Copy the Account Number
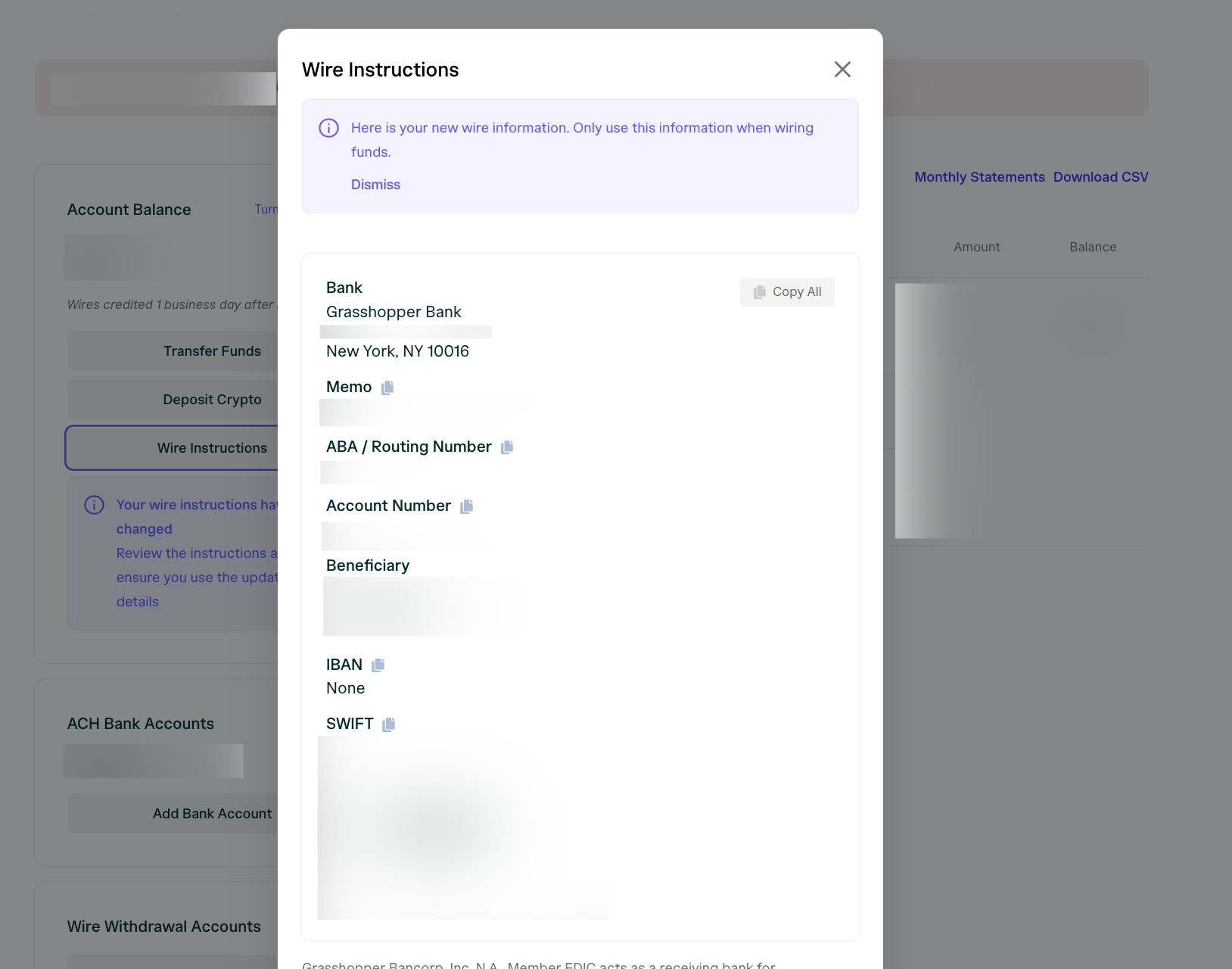Screen dimensions: 1232x969 coord(467,506)
